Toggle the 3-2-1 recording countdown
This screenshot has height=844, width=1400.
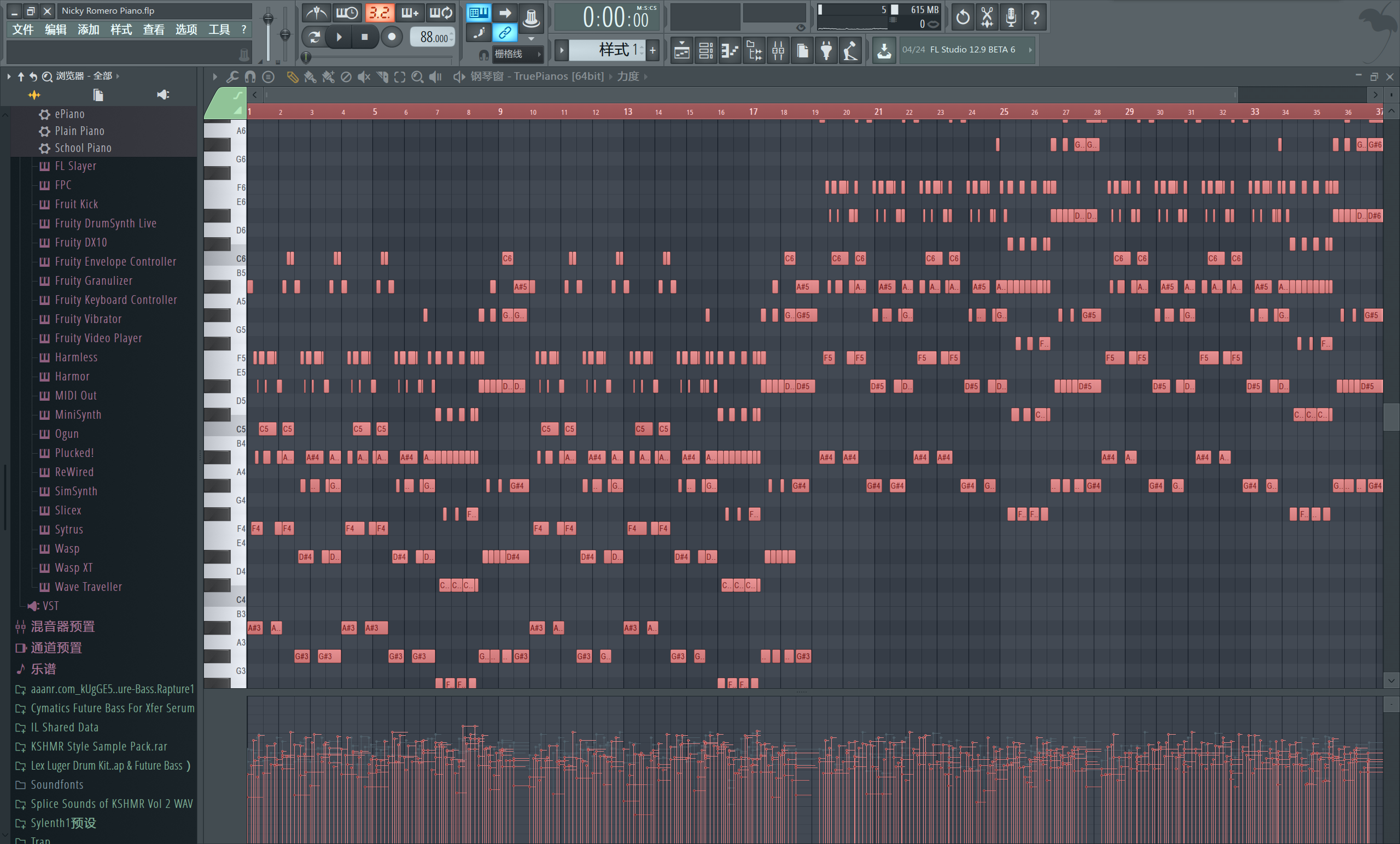point(379,13)
